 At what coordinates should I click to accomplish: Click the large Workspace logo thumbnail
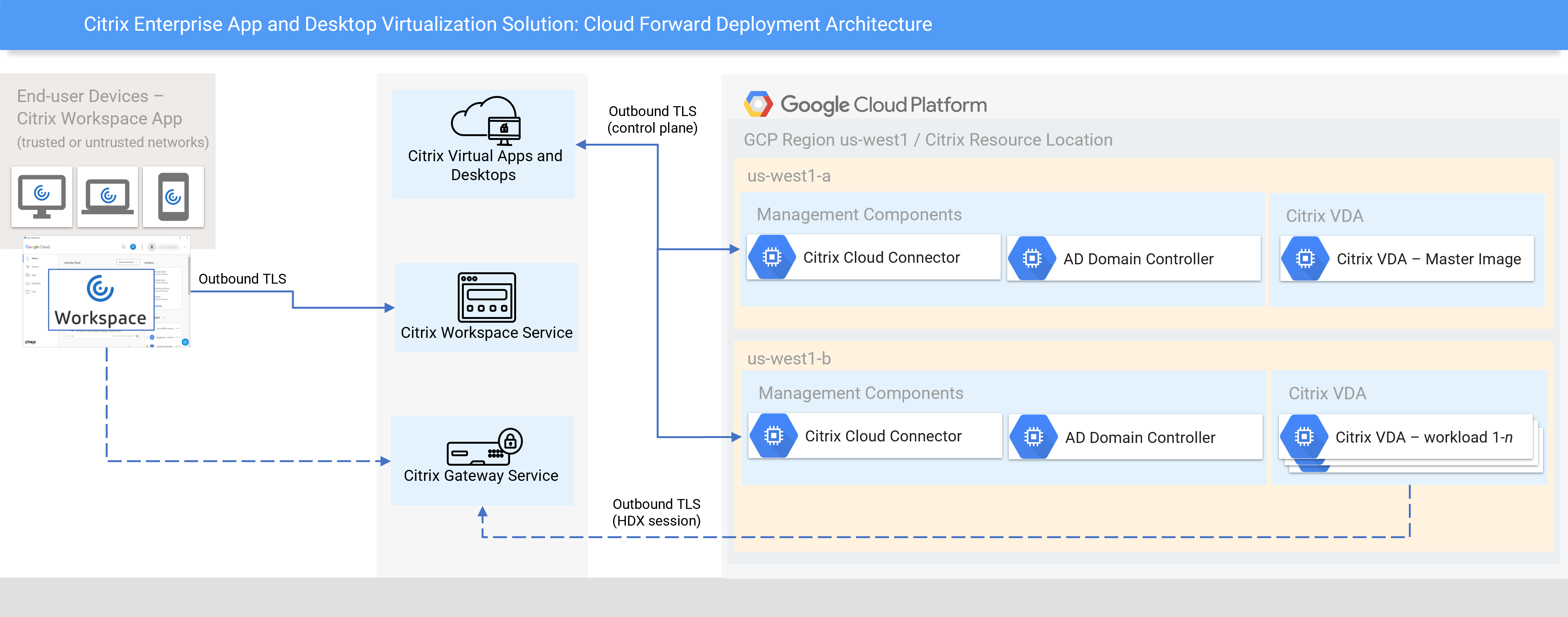(101, 300)
